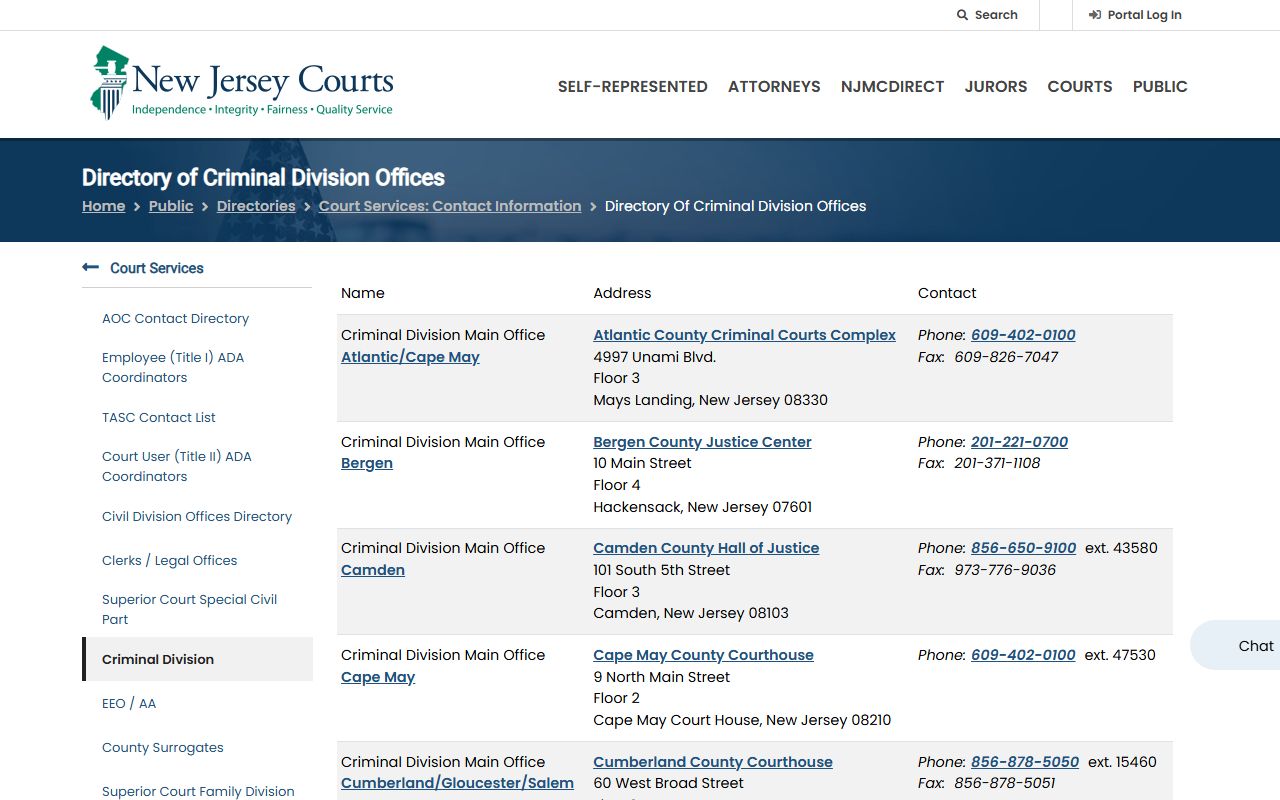Open Cumberland/Gloucester/Salem vicinage link

point(457,783)
